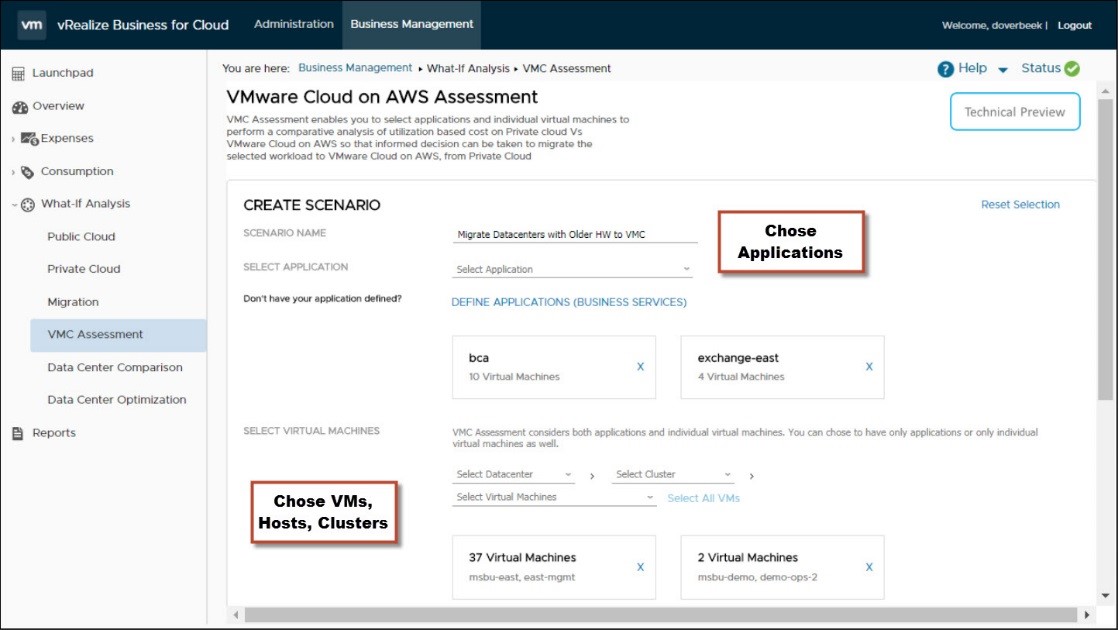This screenshot has width=1118, height=630.
Task: Switch to the Business Management tab
Action: 411,24
